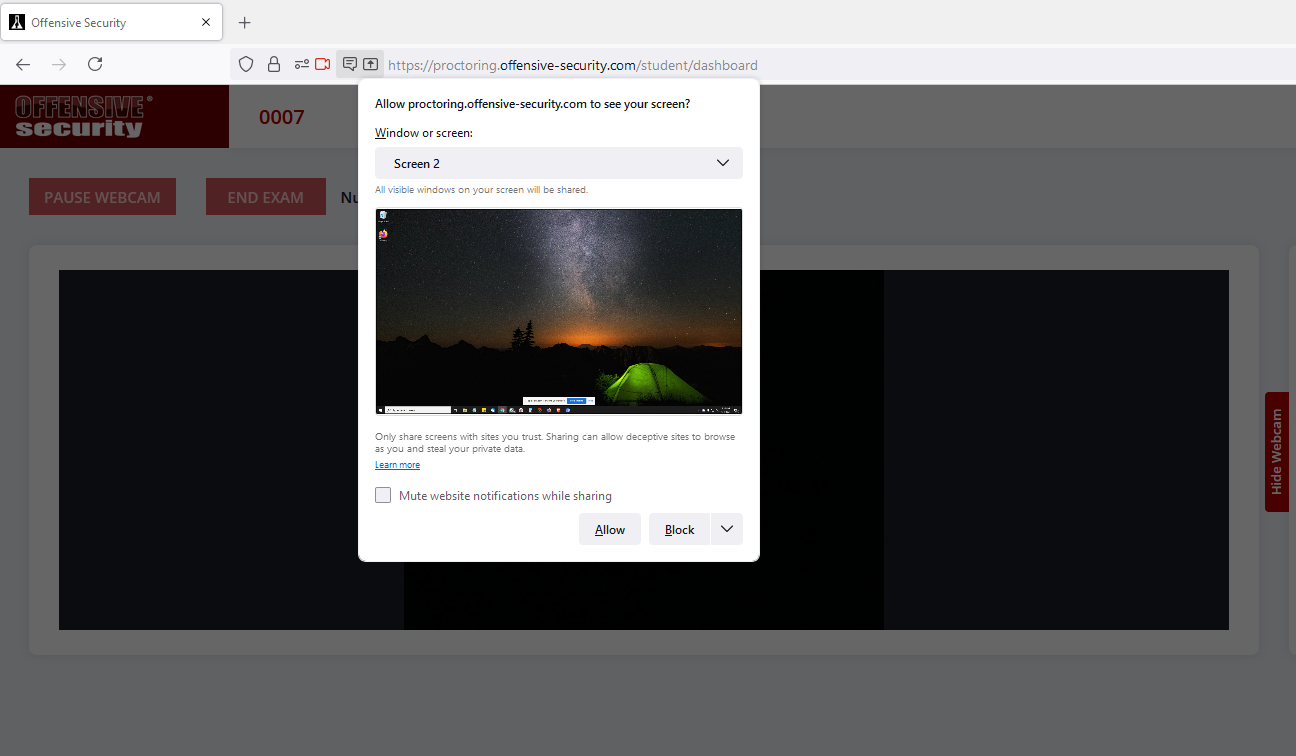The image size is (1296, 756).
Task: Open the Screen 2 window selection dropdown
Action: click(x=558, y=163)
